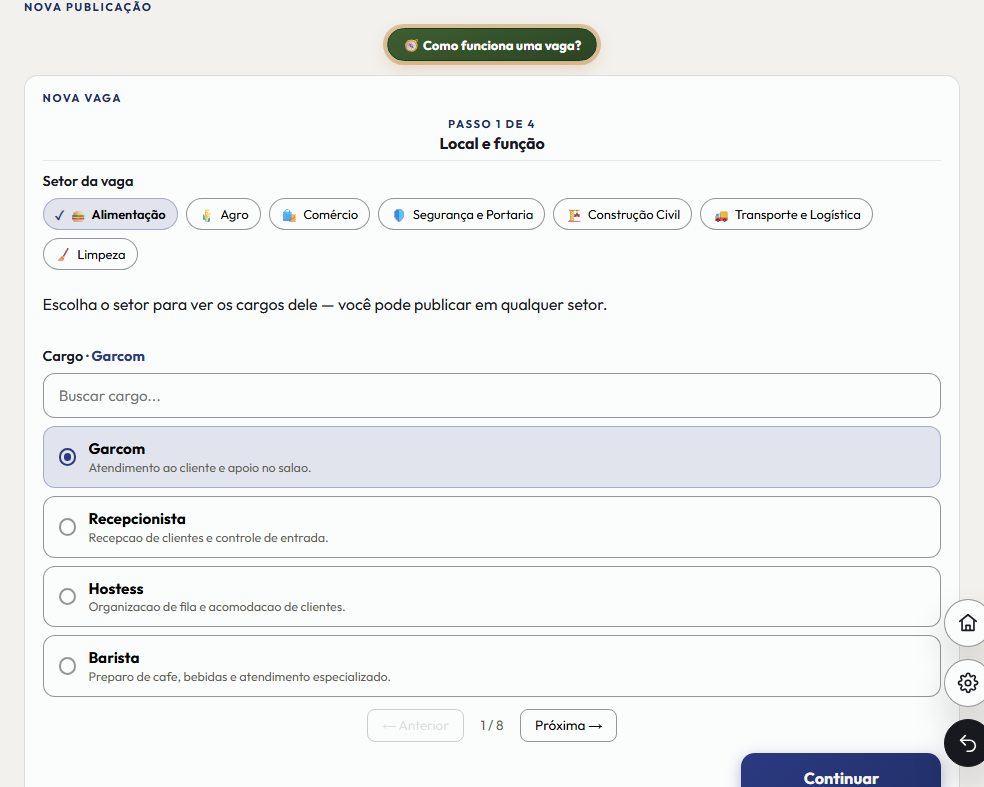Deselect the Alimentação sector chip

tap(110, 215)
